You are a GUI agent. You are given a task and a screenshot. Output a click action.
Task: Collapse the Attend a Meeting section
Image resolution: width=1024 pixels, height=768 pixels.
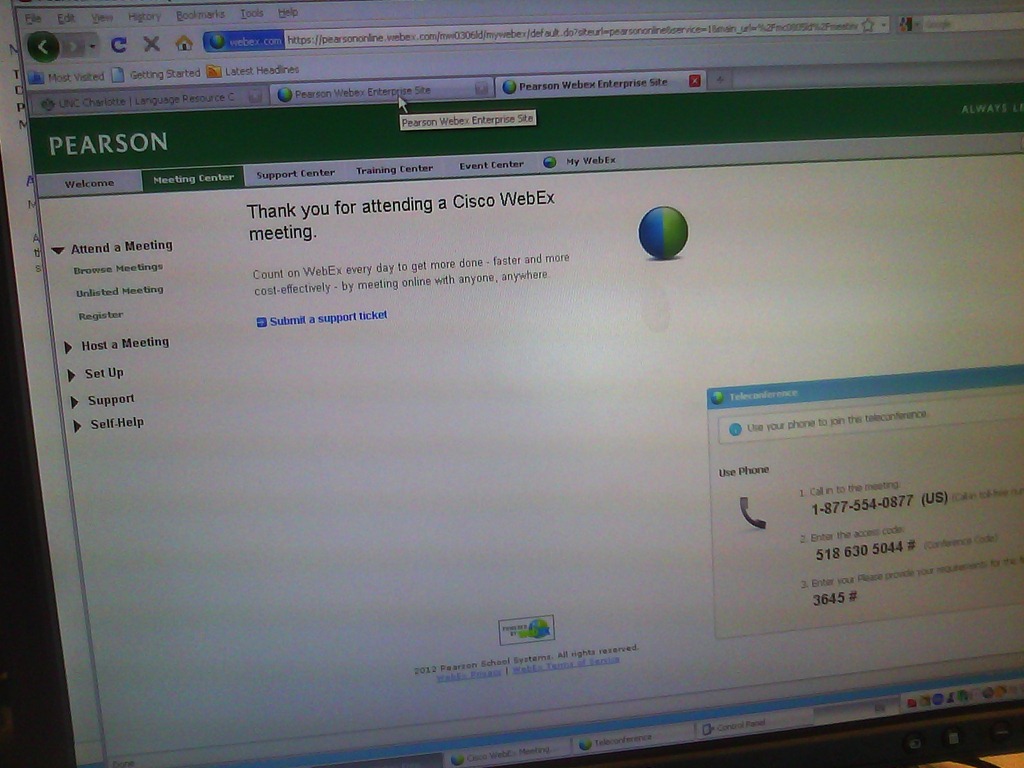pyautogui.click(x=58, y=250)
